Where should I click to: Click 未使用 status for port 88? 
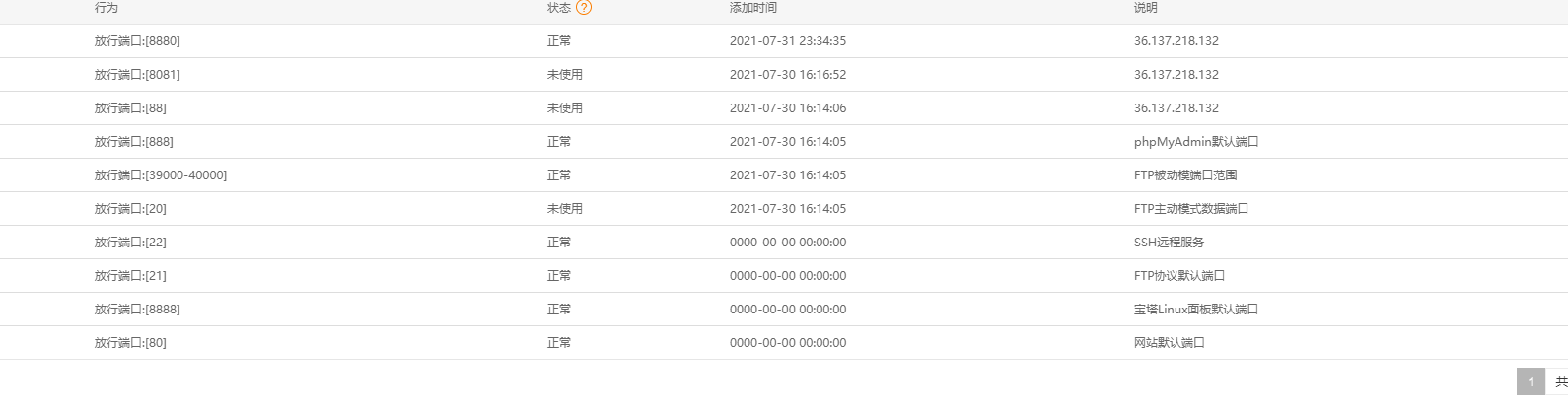pos(565,108)
